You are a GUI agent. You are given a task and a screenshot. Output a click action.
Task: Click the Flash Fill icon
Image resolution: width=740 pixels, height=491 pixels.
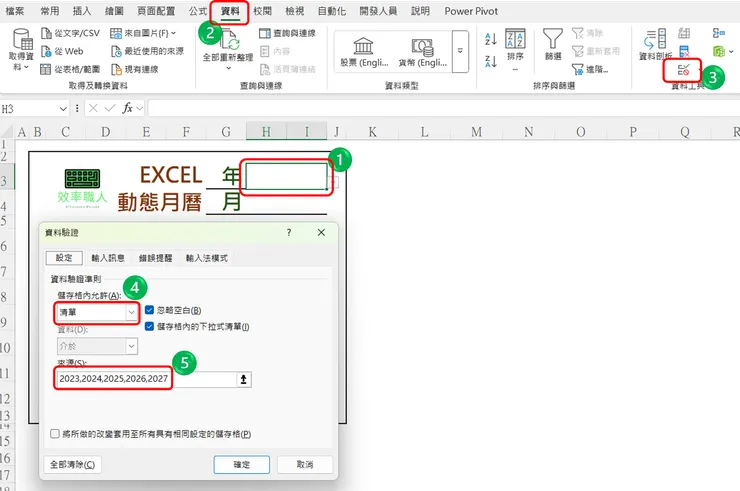point(684,33)
